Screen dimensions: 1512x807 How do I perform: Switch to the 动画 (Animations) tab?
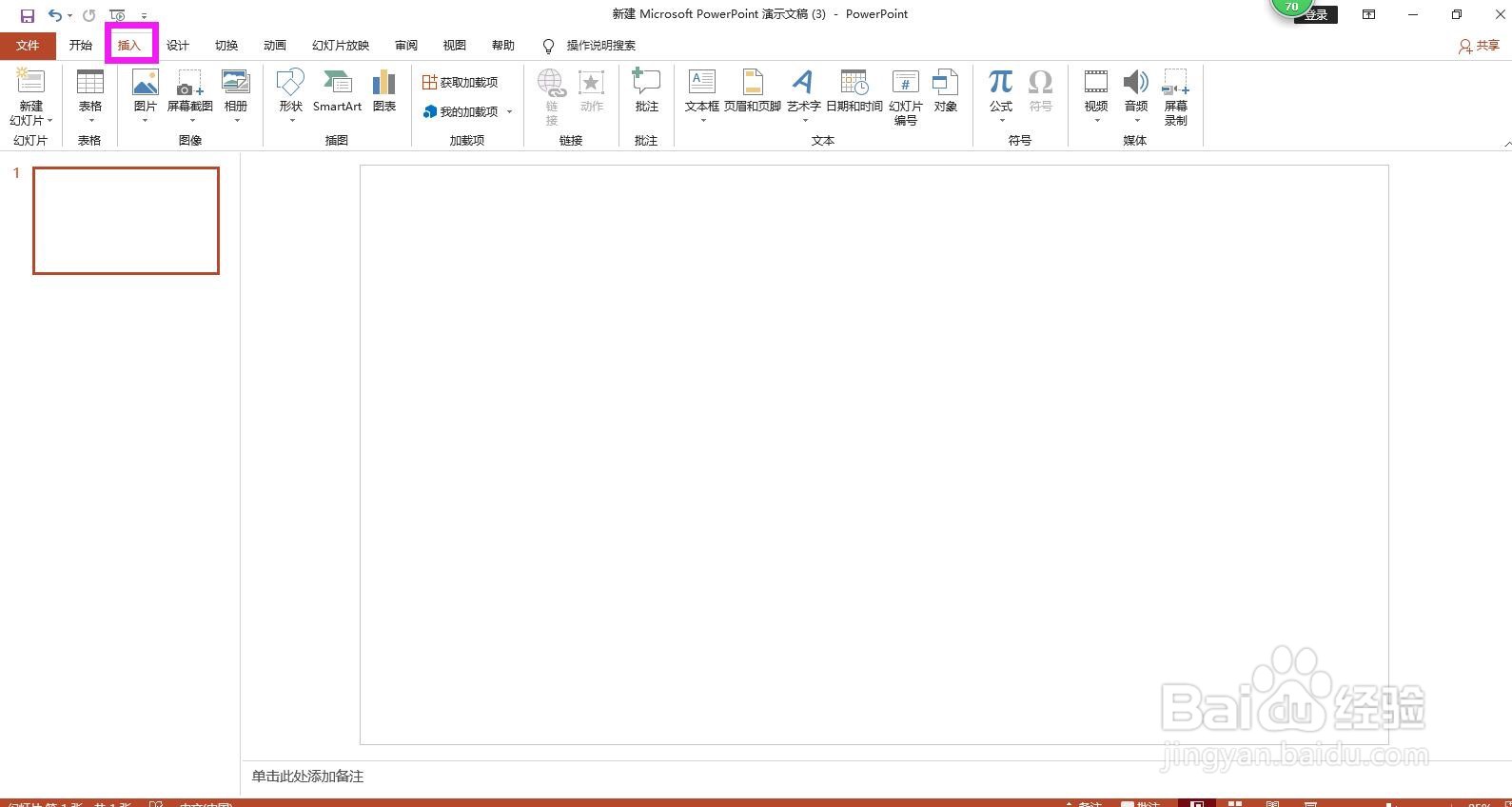point(275,46)
